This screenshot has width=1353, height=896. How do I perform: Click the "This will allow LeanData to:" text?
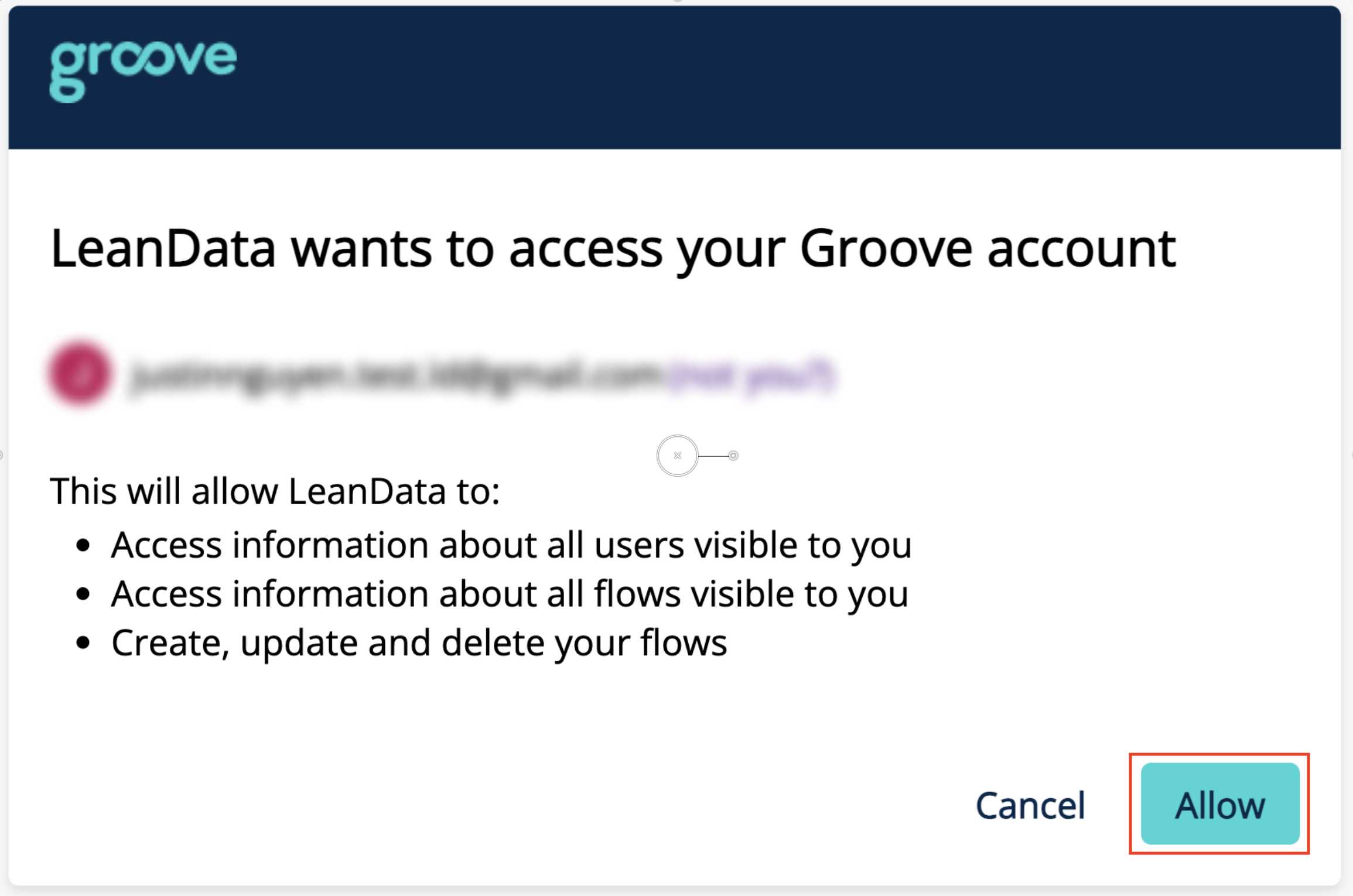pos(275,491)
